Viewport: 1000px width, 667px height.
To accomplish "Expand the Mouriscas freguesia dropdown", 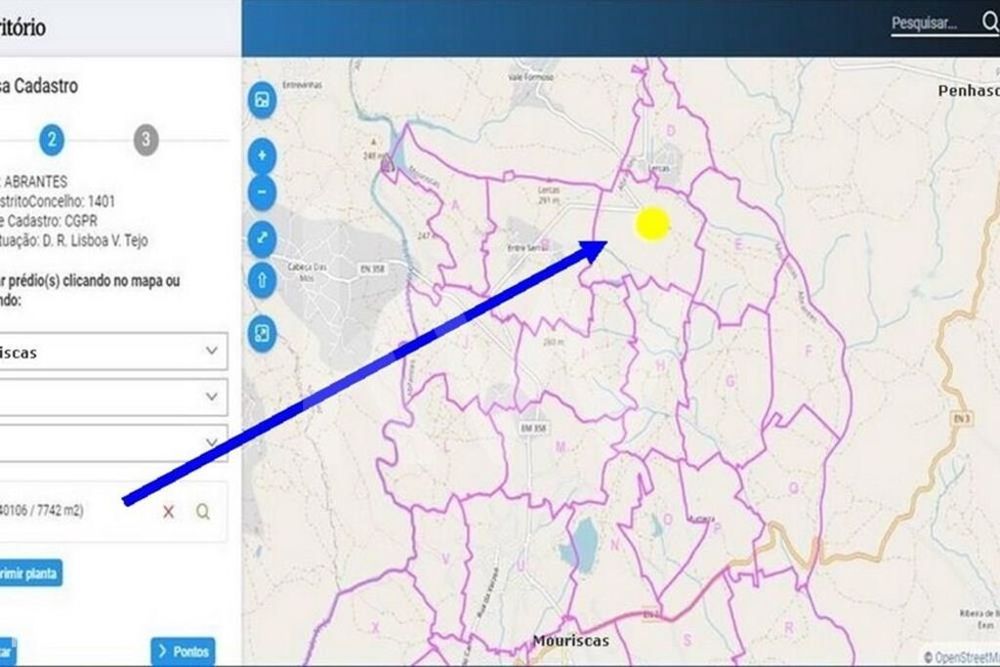I will (114, 351).
